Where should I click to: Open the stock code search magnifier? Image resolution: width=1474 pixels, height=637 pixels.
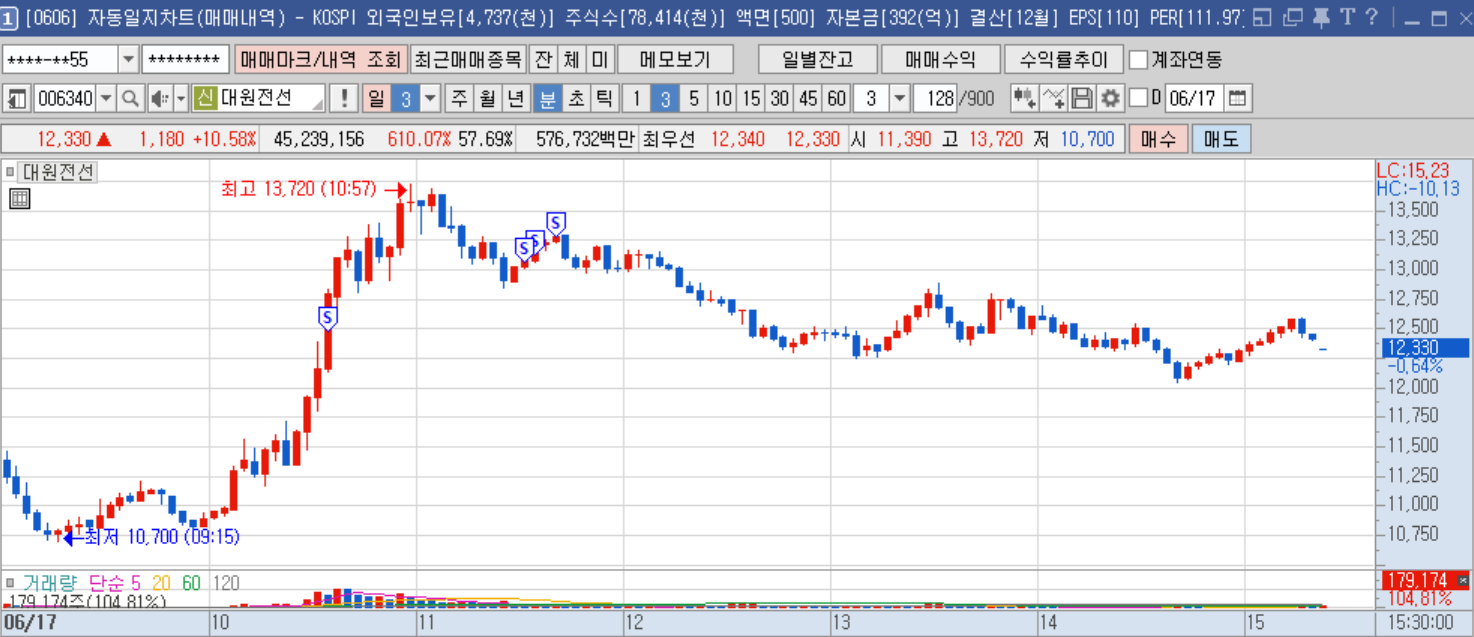pyautogui.click(x=131, y=98)
